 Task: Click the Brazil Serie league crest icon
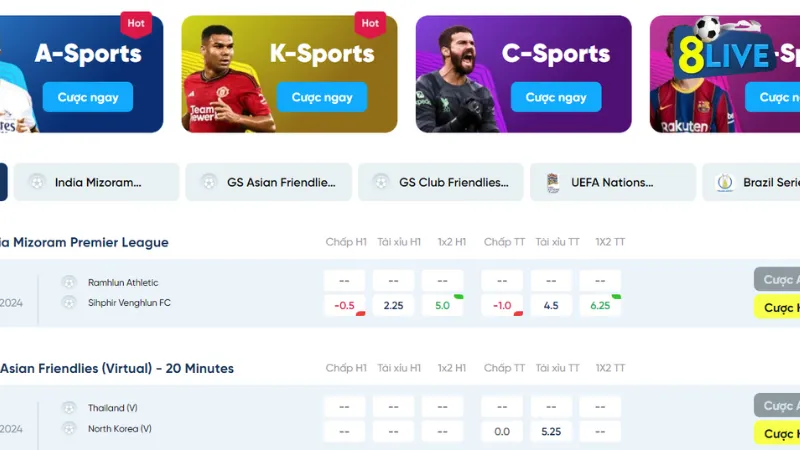(725, 182)
